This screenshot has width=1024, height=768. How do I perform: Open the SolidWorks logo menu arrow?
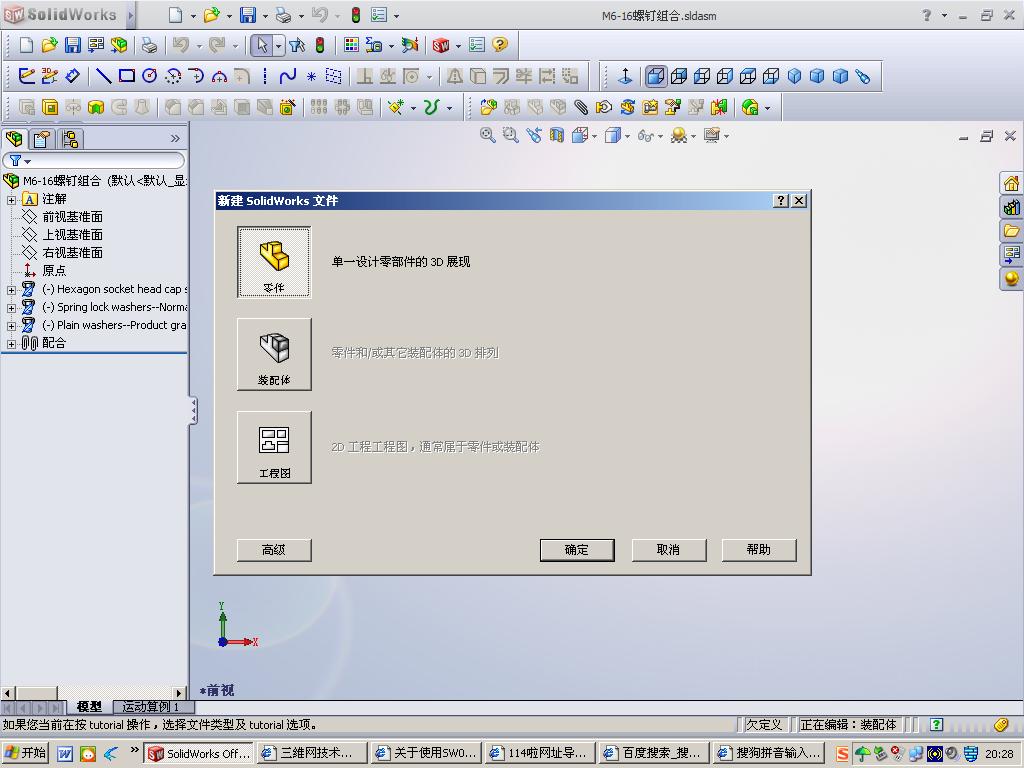pyautogui.click(x=130, y=14)
